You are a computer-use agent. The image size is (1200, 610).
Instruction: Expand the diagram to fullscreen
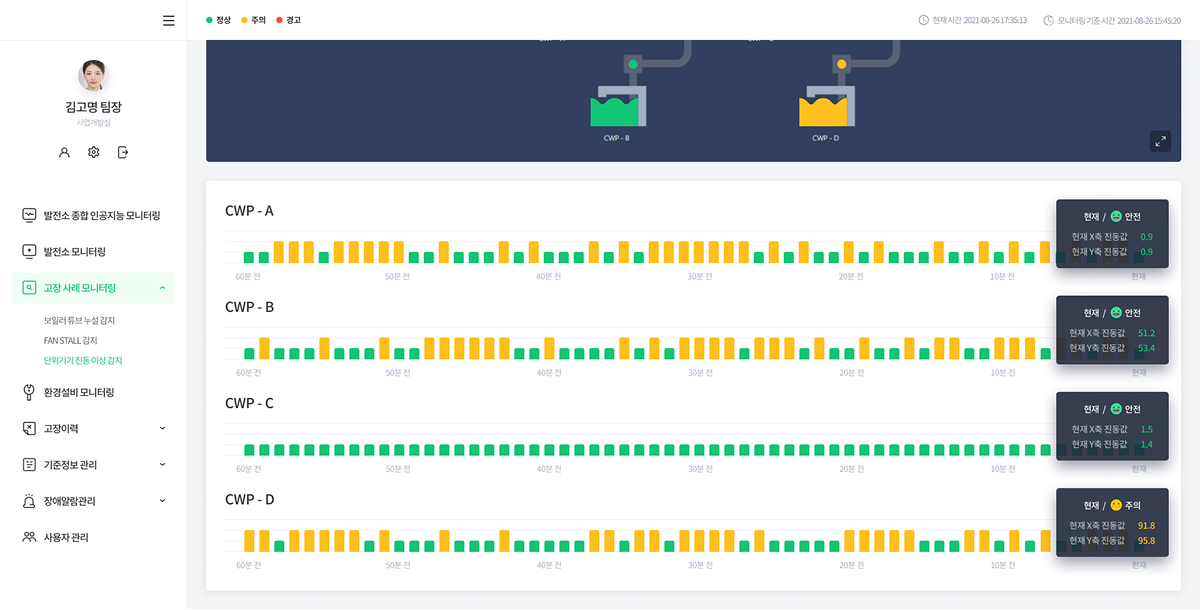[x=1160, y=141]
